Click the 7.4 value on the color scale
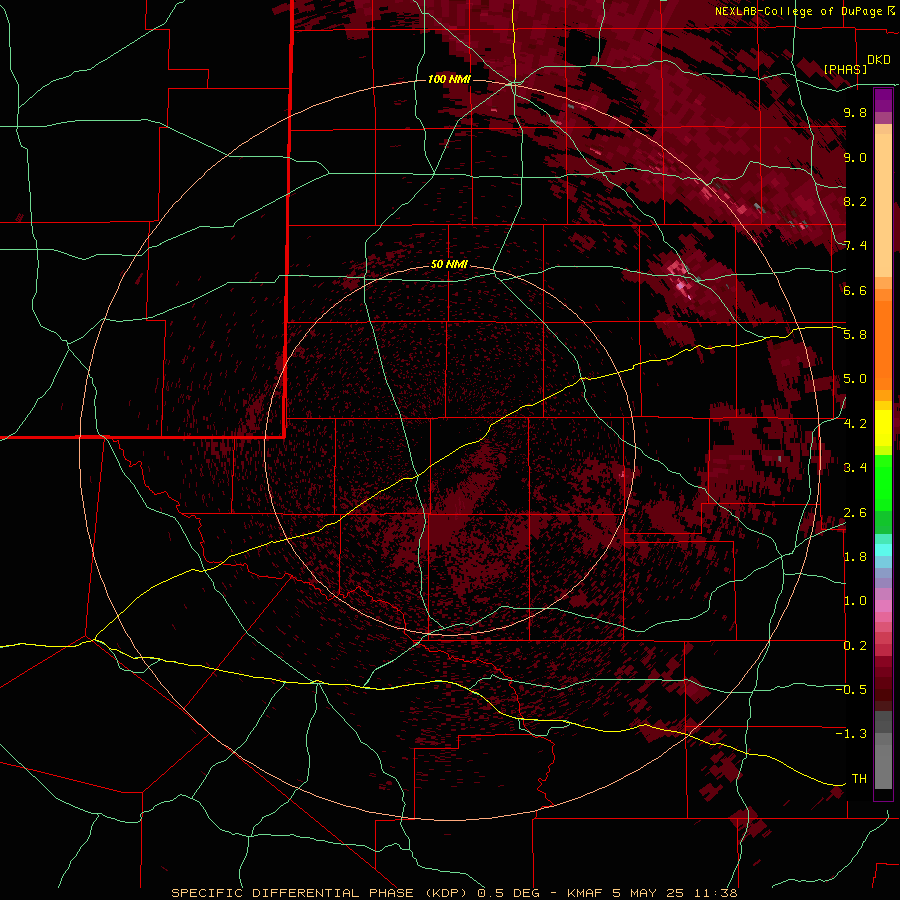Screen dimensions: 900x900 click(x=855, y=246)
